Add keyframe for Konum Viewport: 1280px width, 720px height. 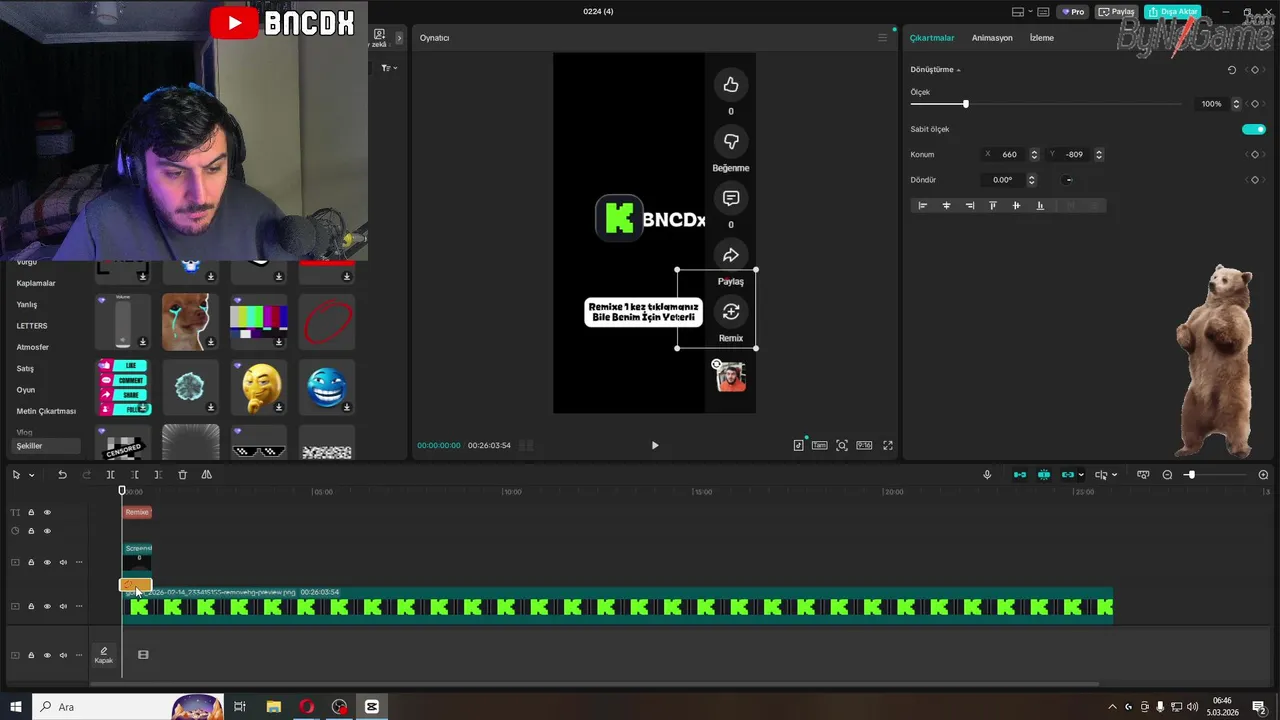coord(1255,154)
